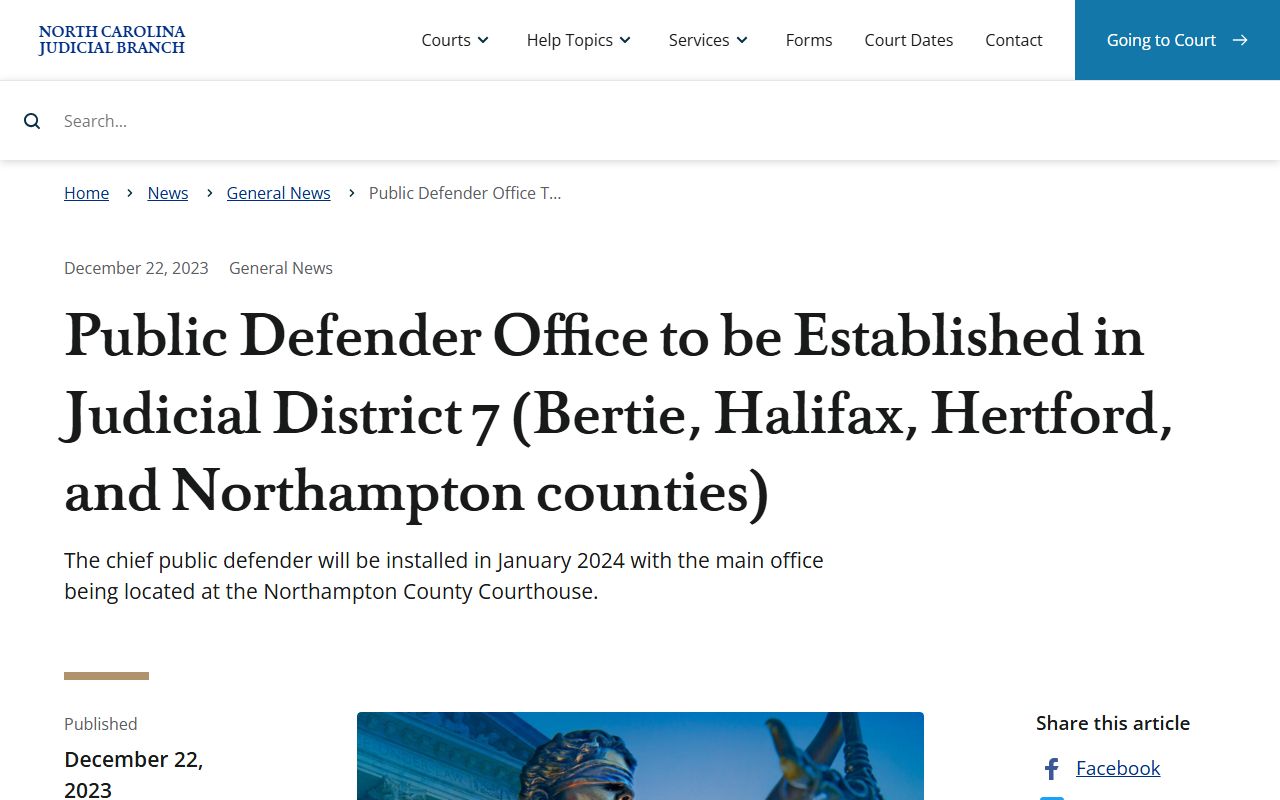Screen dimensions: 1280x800
Task: Click the article headline text
Action: pyautogui.click(x=618, y=414)
